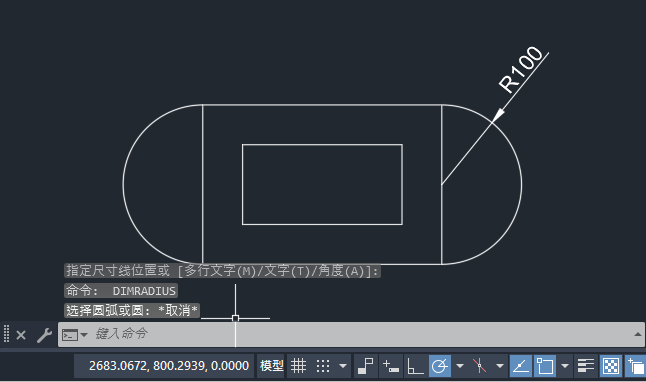Disable object snap tracking

tap(521, 366)
